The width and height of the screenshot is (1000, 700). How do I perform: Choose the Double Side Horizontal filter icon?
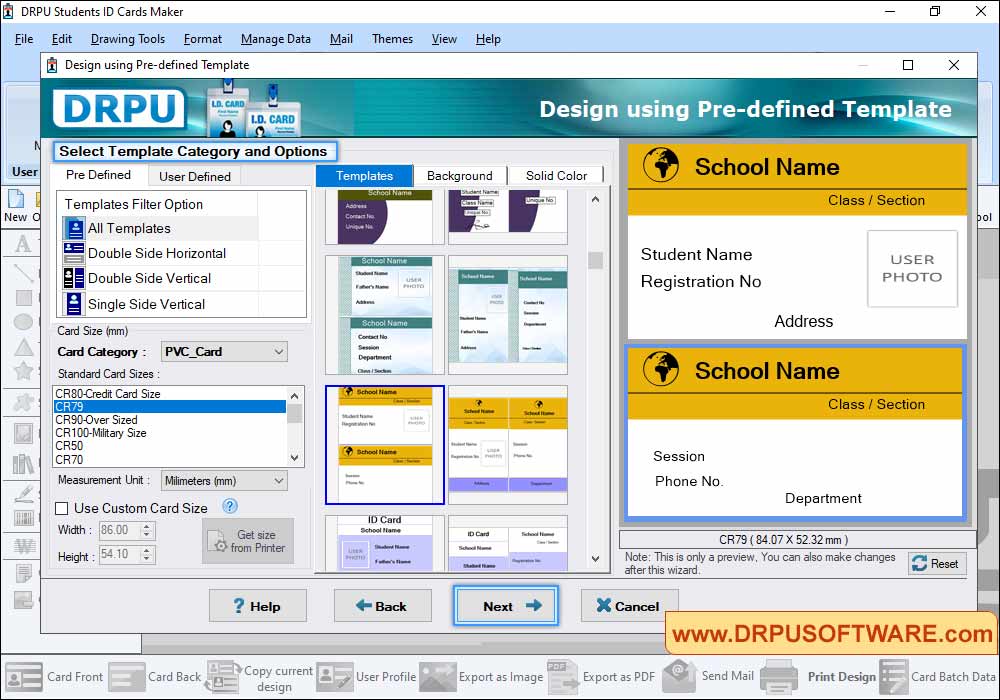(x=74, y=253)
